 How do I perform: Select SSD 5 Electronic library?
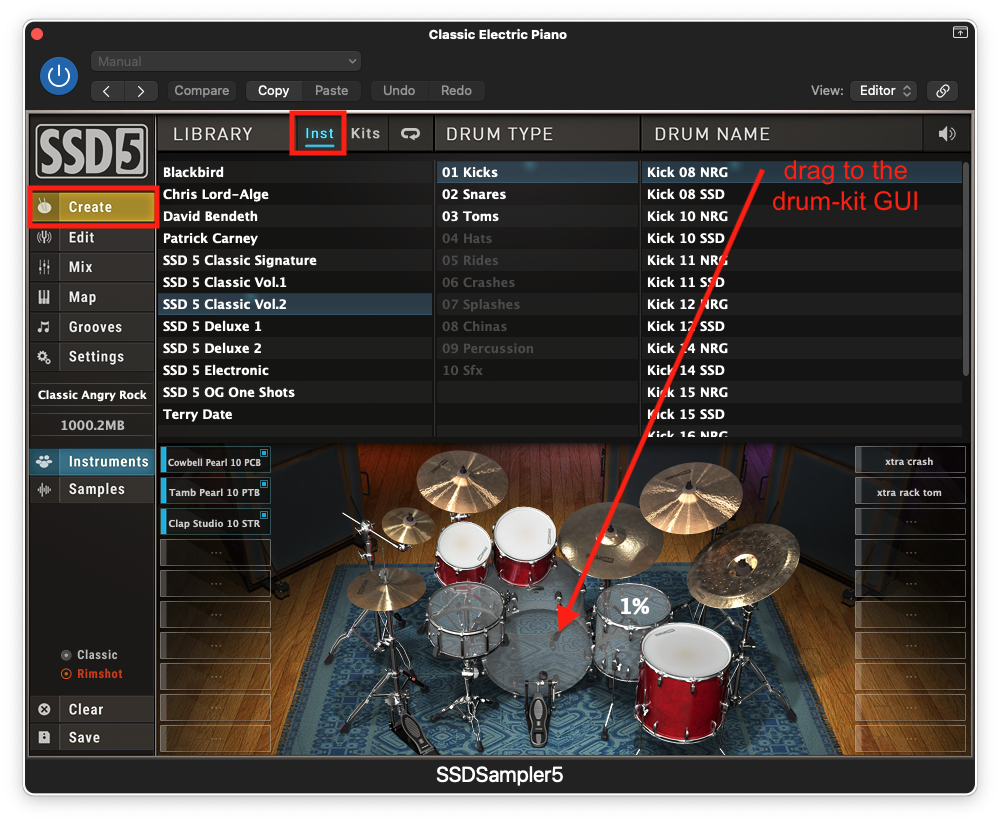click(x=216, y=370)
